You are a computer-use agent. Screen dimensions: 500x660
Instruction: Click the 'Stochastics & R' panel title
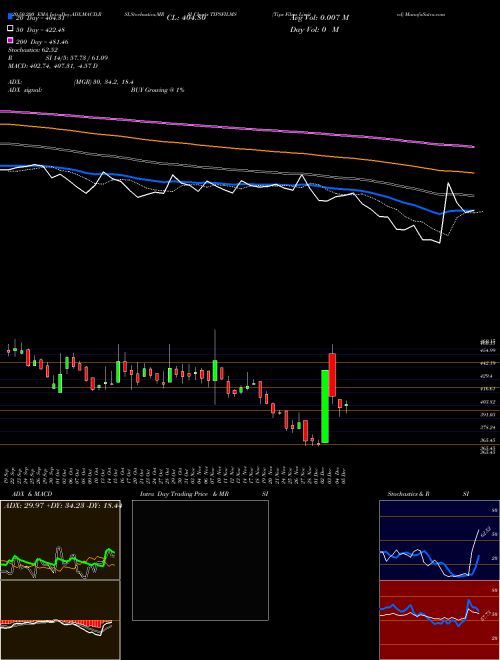tap(409, 494)
